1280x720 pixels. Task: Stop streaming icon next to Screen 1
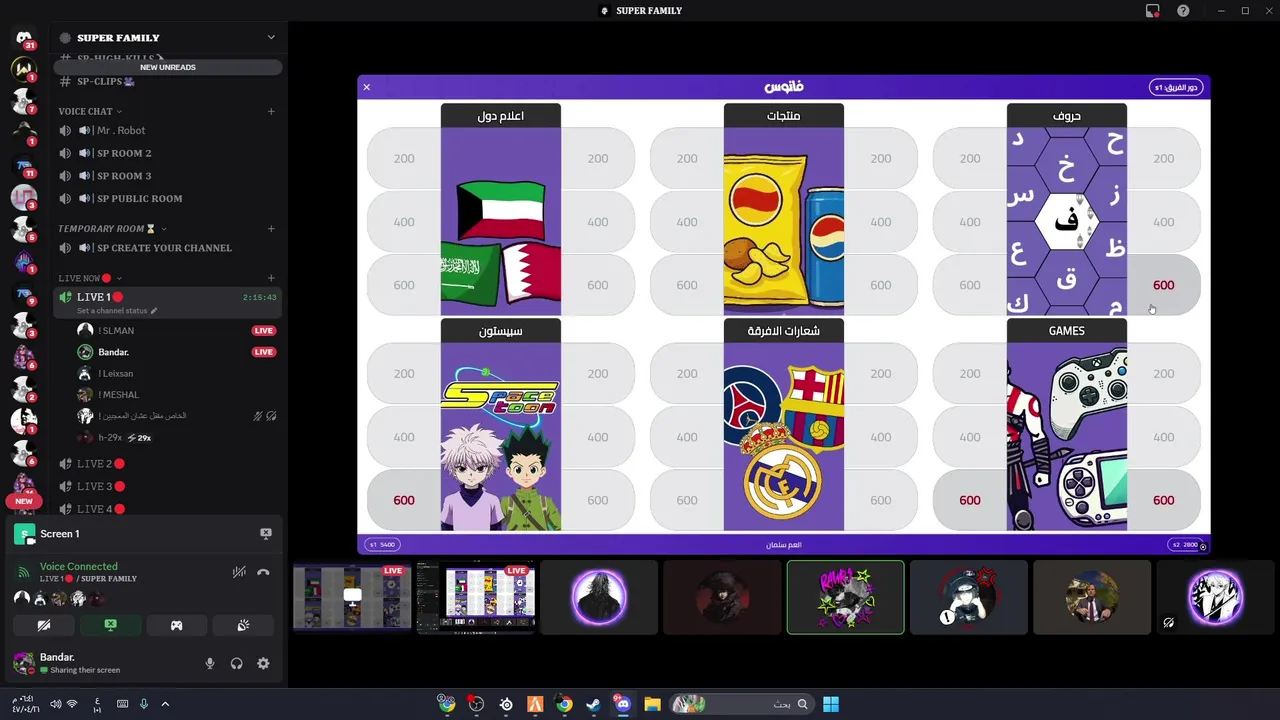[x=265, y=534]
